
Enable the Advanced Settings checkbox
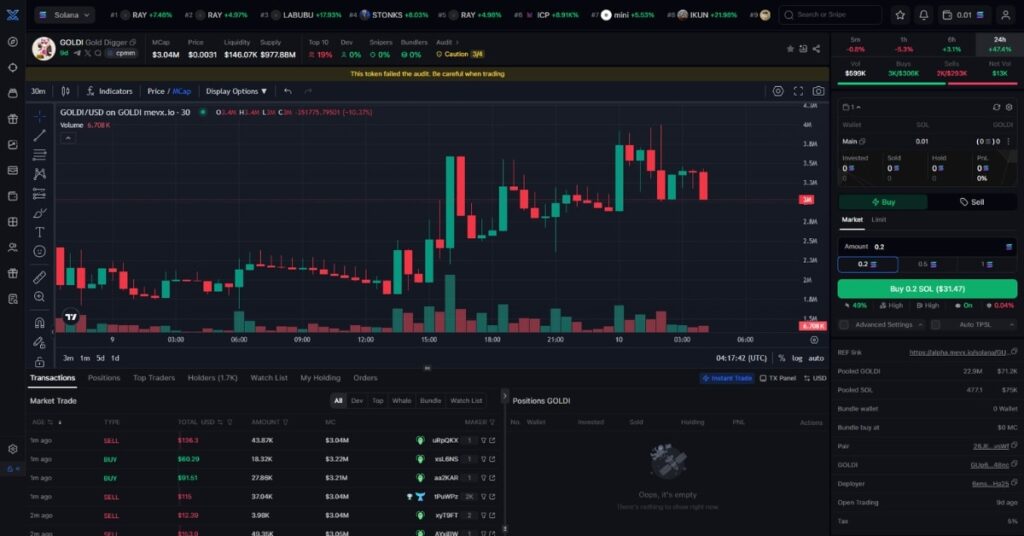(x=844, y=324)
